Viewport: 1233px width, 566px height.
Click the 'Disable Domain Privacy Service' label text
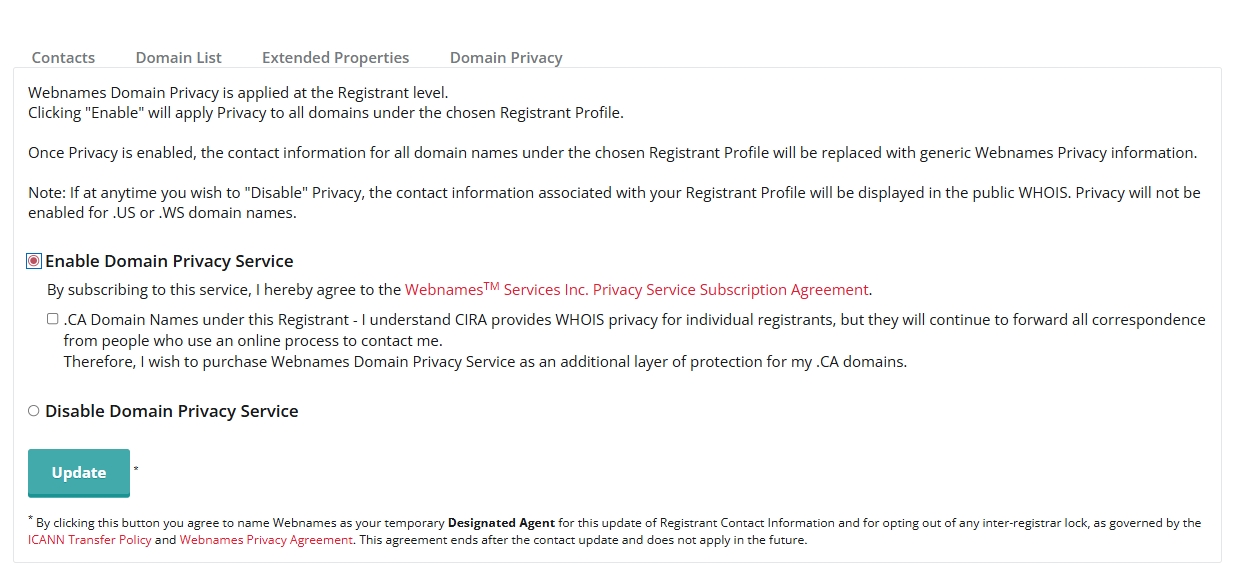[172, 411]
